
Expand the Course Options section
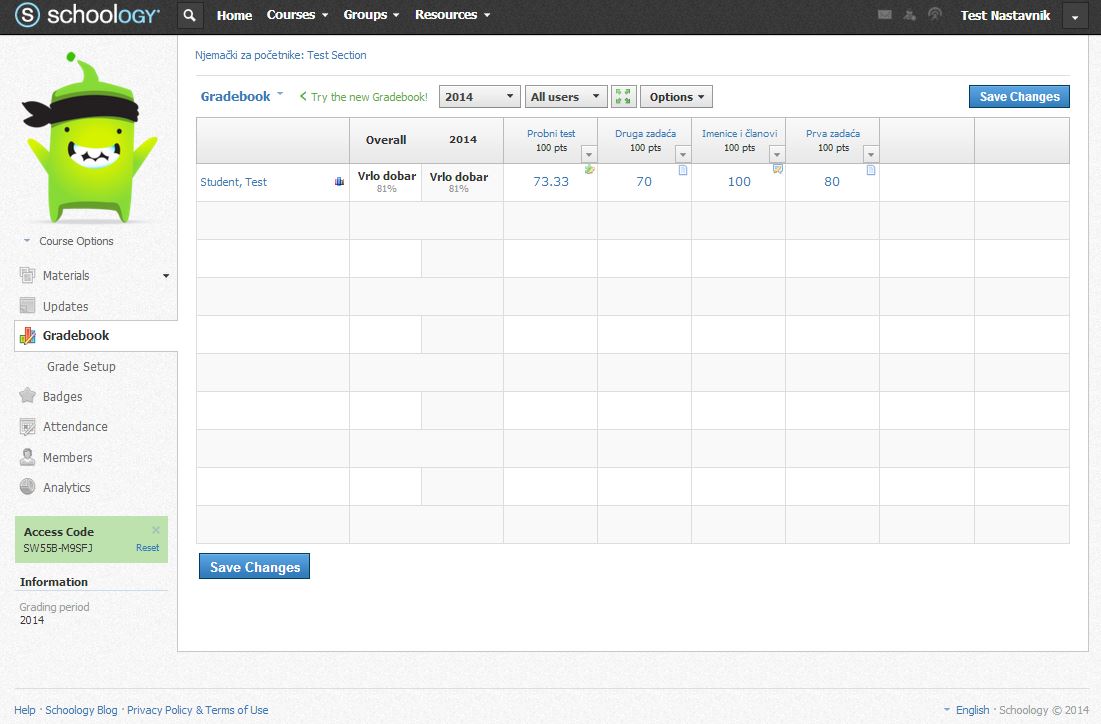(68, 241)
